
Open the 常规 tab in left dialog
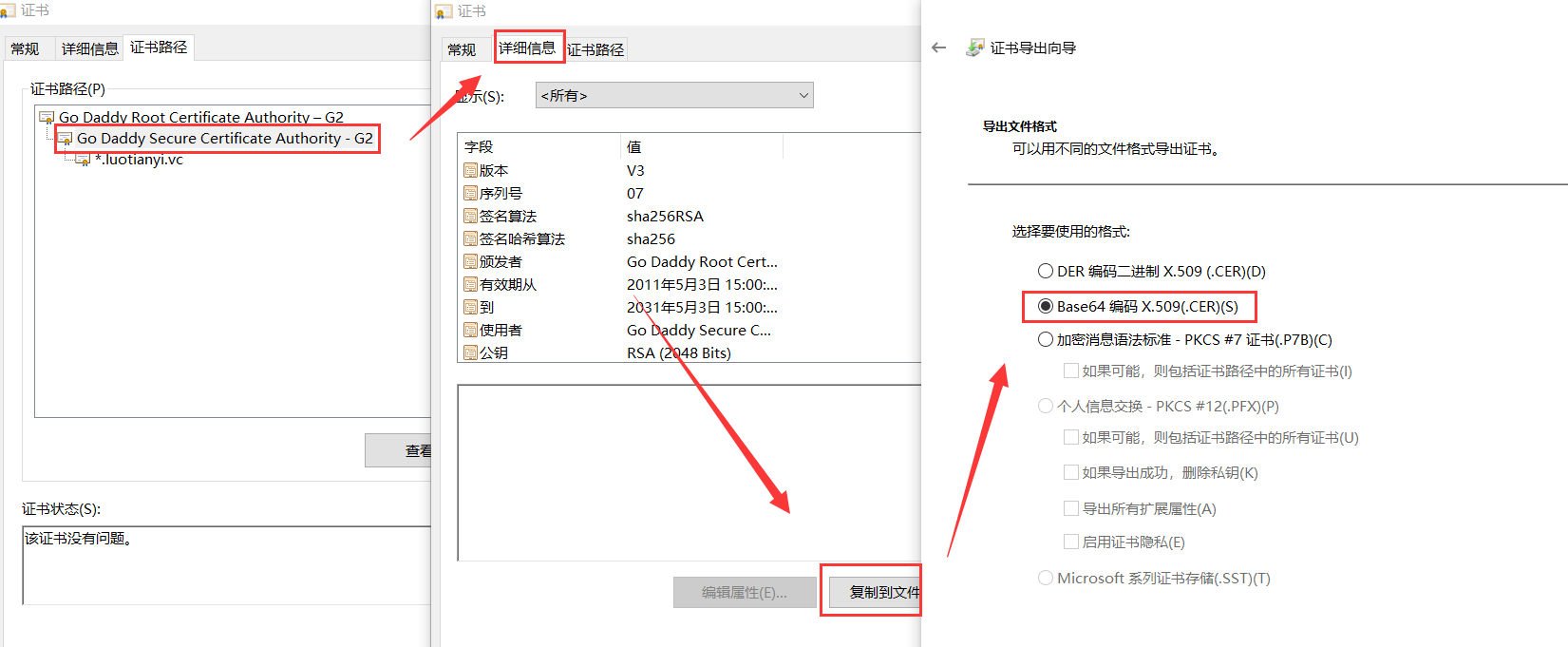click(26, 48)
